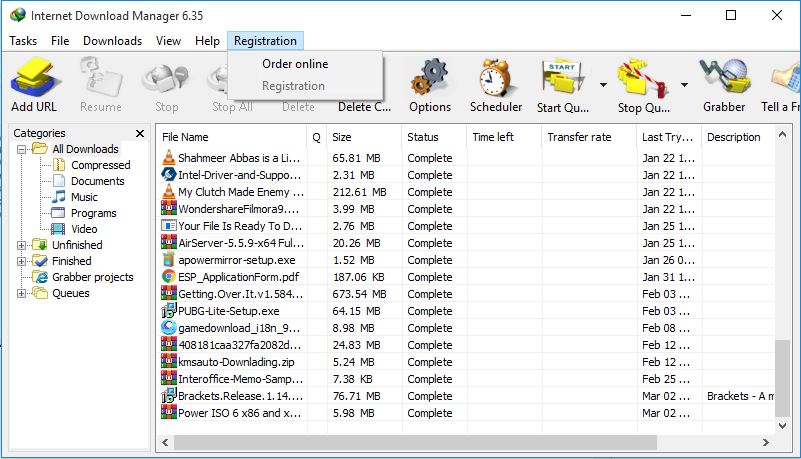Click the Start Queue icon
The width and height of the screenshot is (801, 459).
562,79
